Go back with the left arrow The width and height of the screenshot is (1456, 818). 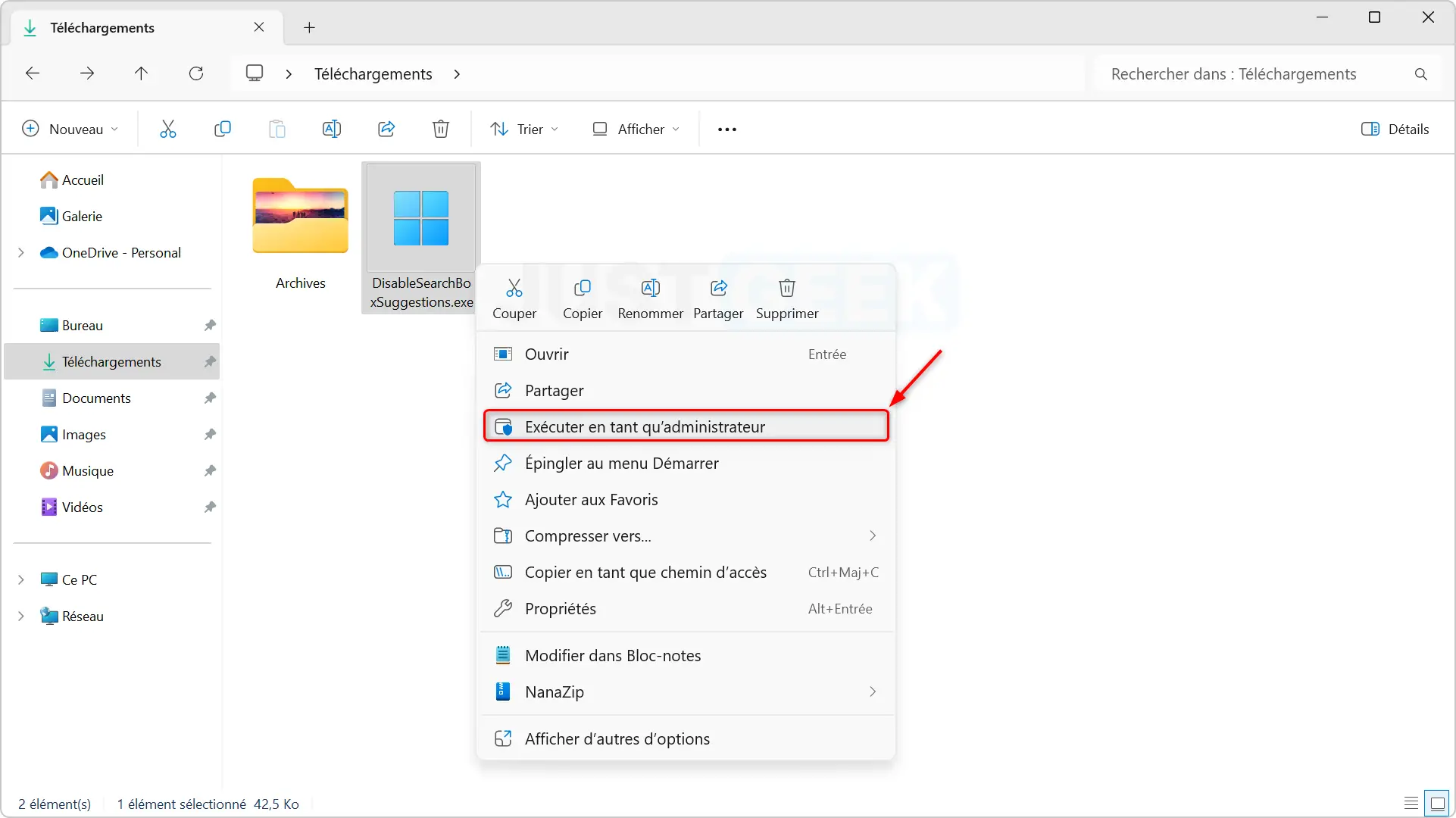pyautogui.click(x=33, y=73)
